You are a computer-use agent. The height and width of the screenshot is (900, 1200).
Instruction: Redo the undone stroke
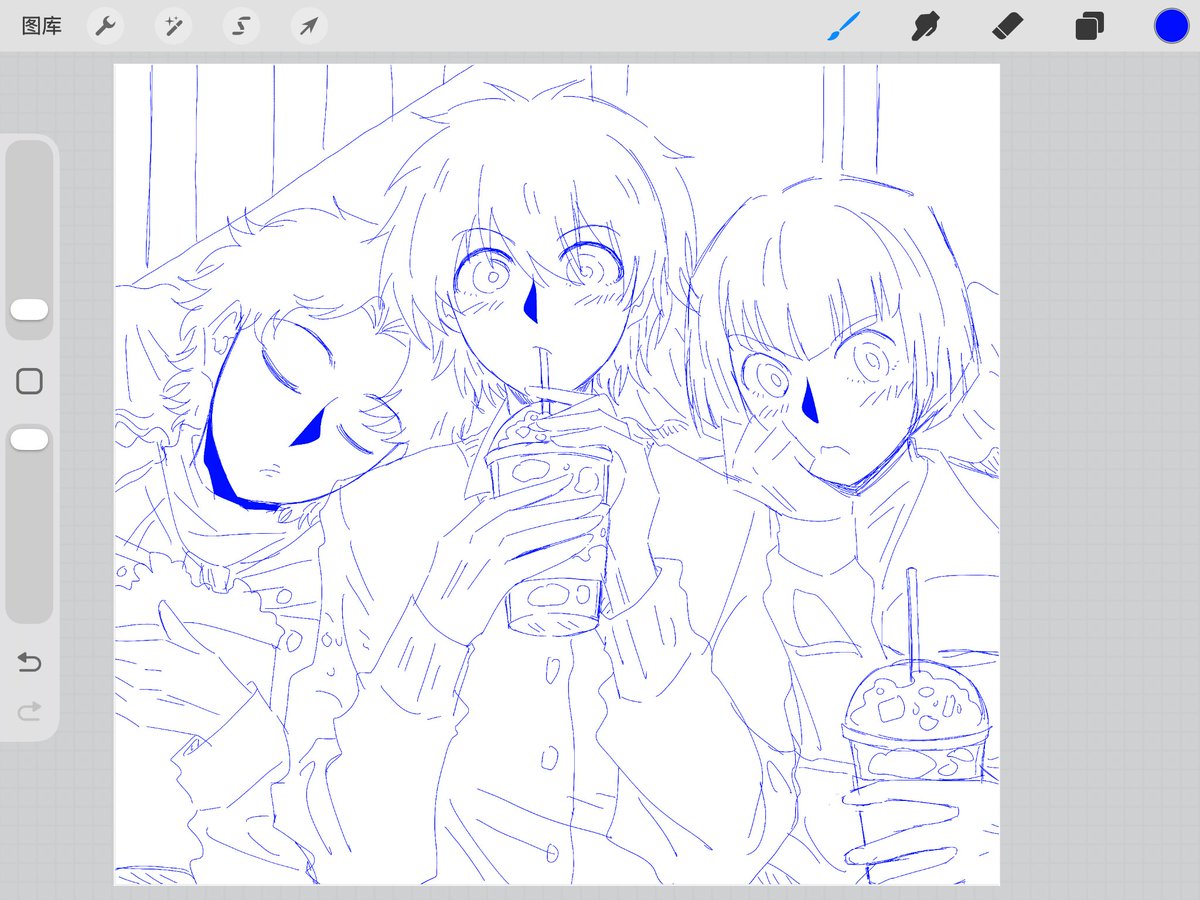click(29, 712)
